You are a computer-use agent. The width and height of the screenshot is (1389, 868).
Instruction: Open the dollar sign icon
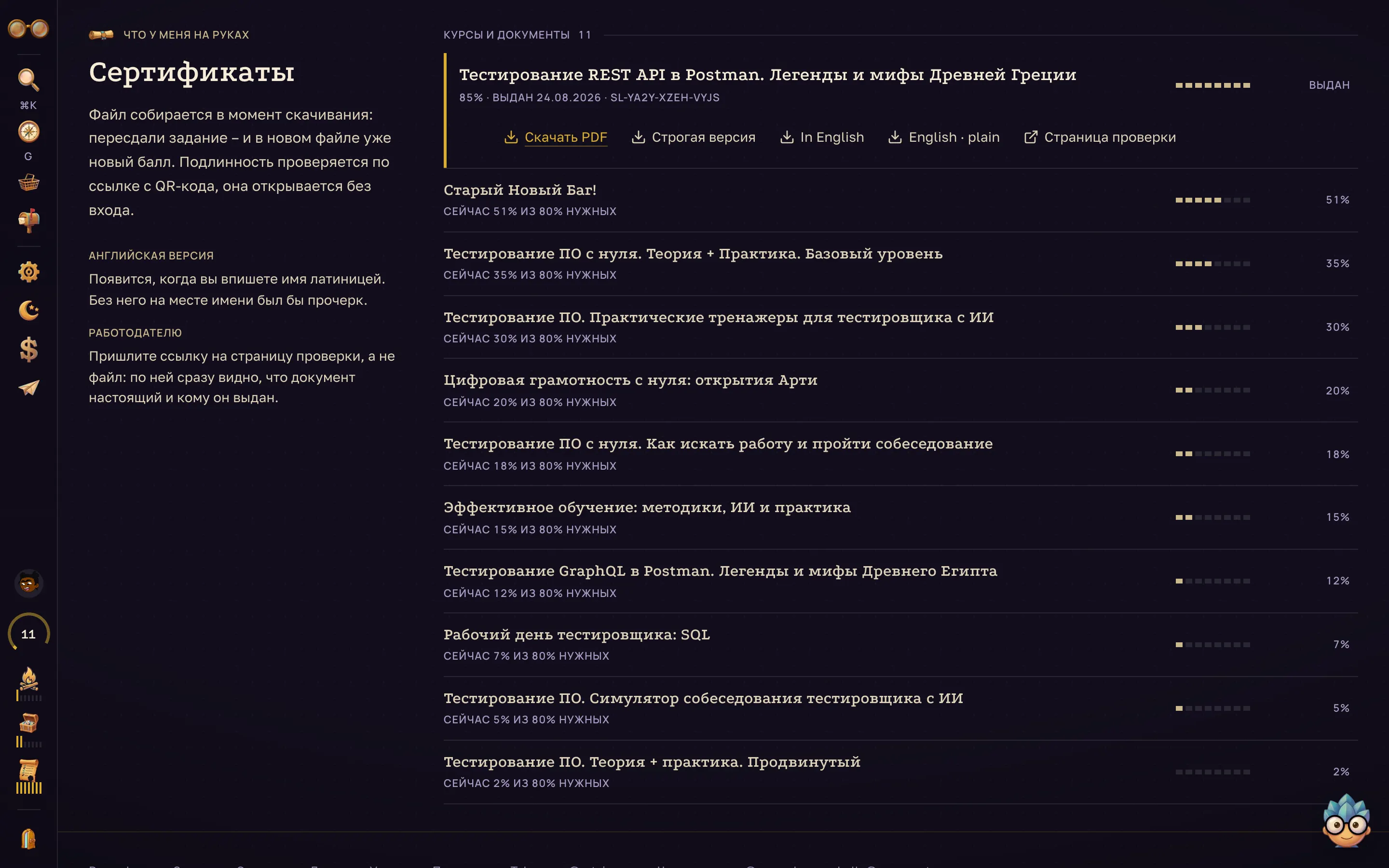[x=28, y=349]
